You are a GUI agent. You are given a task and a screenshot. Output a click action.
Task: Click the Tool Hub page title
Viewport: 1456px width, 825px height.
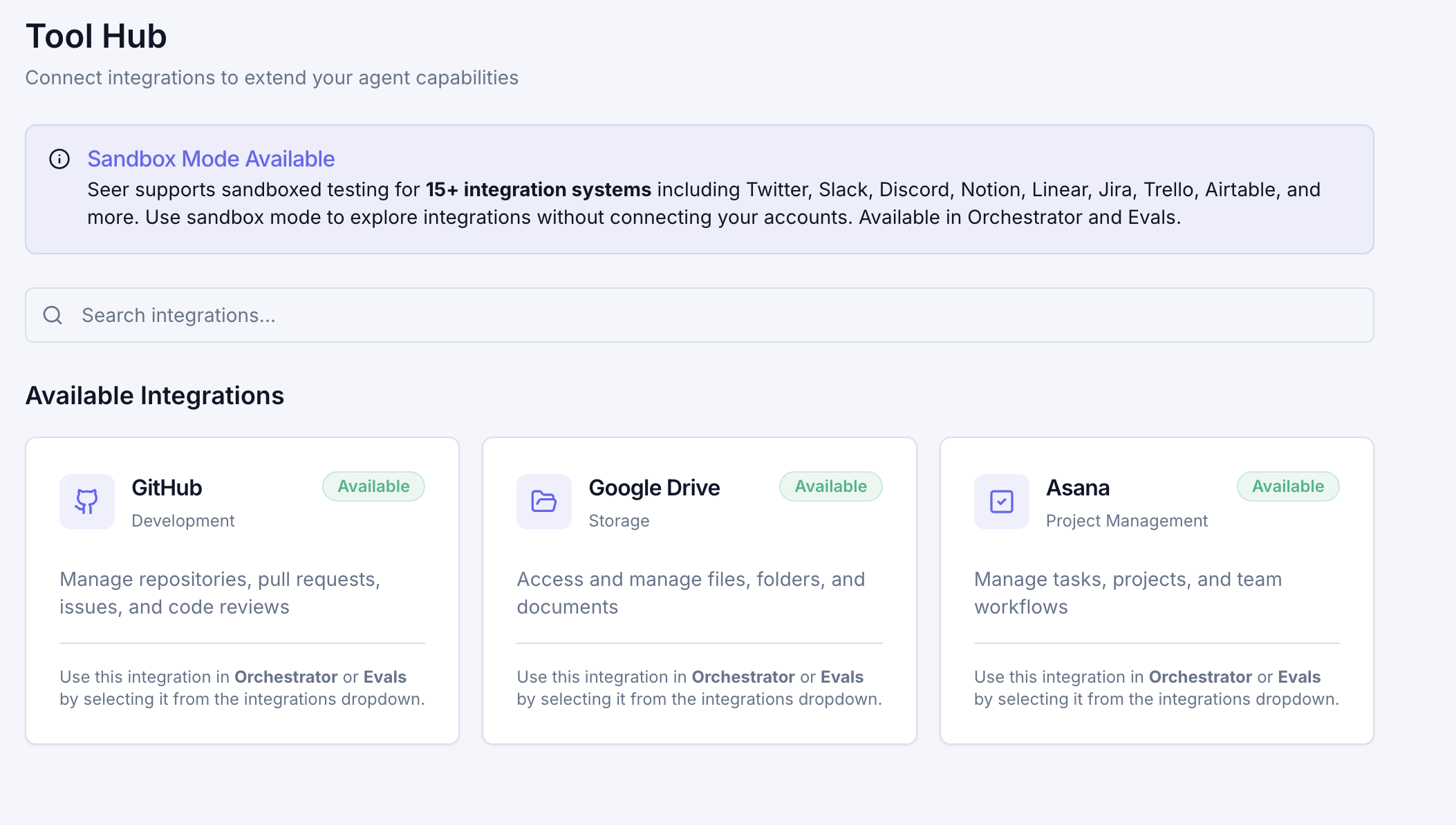pyautogui.click(x=95, y=35)
